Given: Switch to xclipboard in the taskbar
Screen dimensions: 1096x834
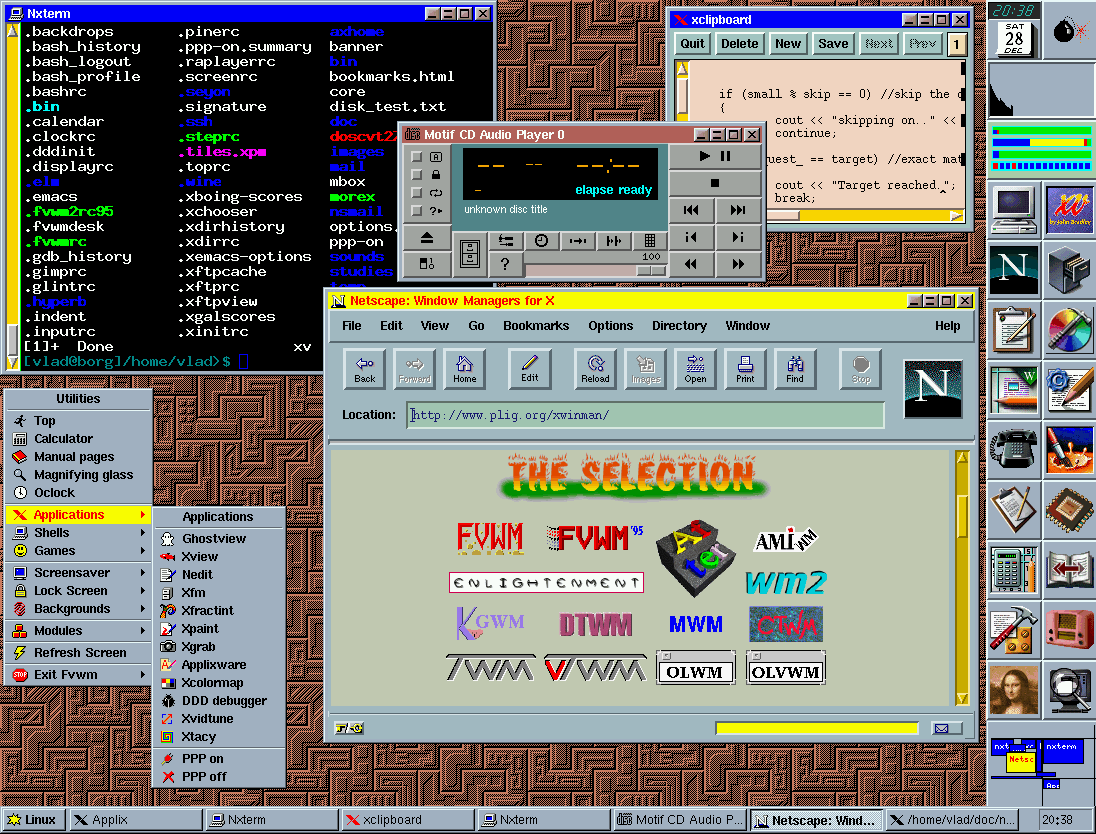Looking at the screenshot, I should 407,819.
